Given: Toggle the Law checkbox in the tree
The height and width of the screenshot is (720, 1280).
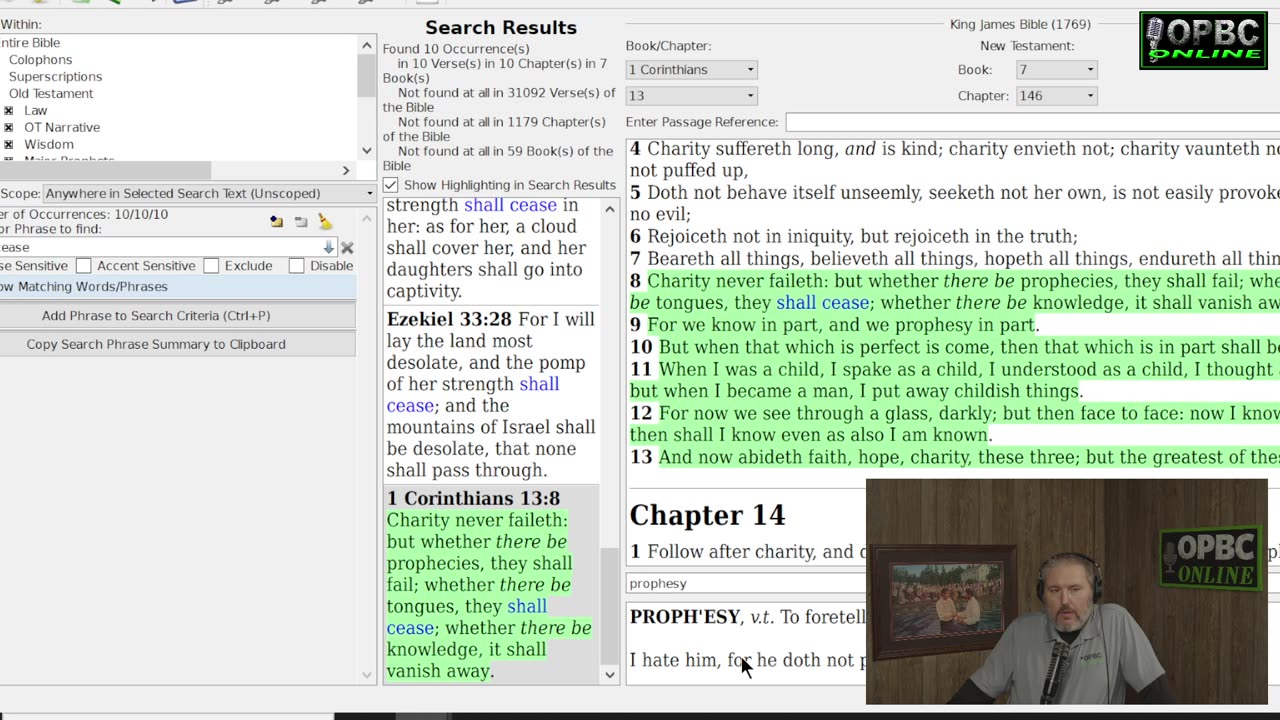Looking at the screenshot, I should [9, 111].
